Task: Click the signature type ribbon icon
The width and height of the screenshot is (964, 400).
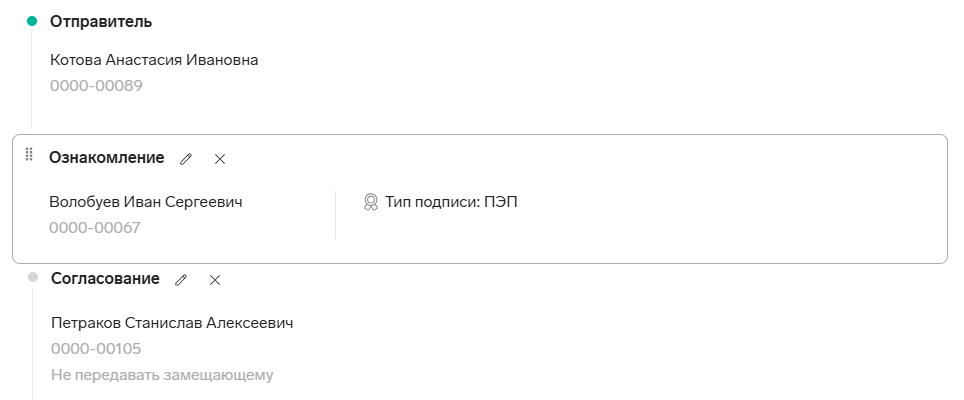Action: pos(371,202)
